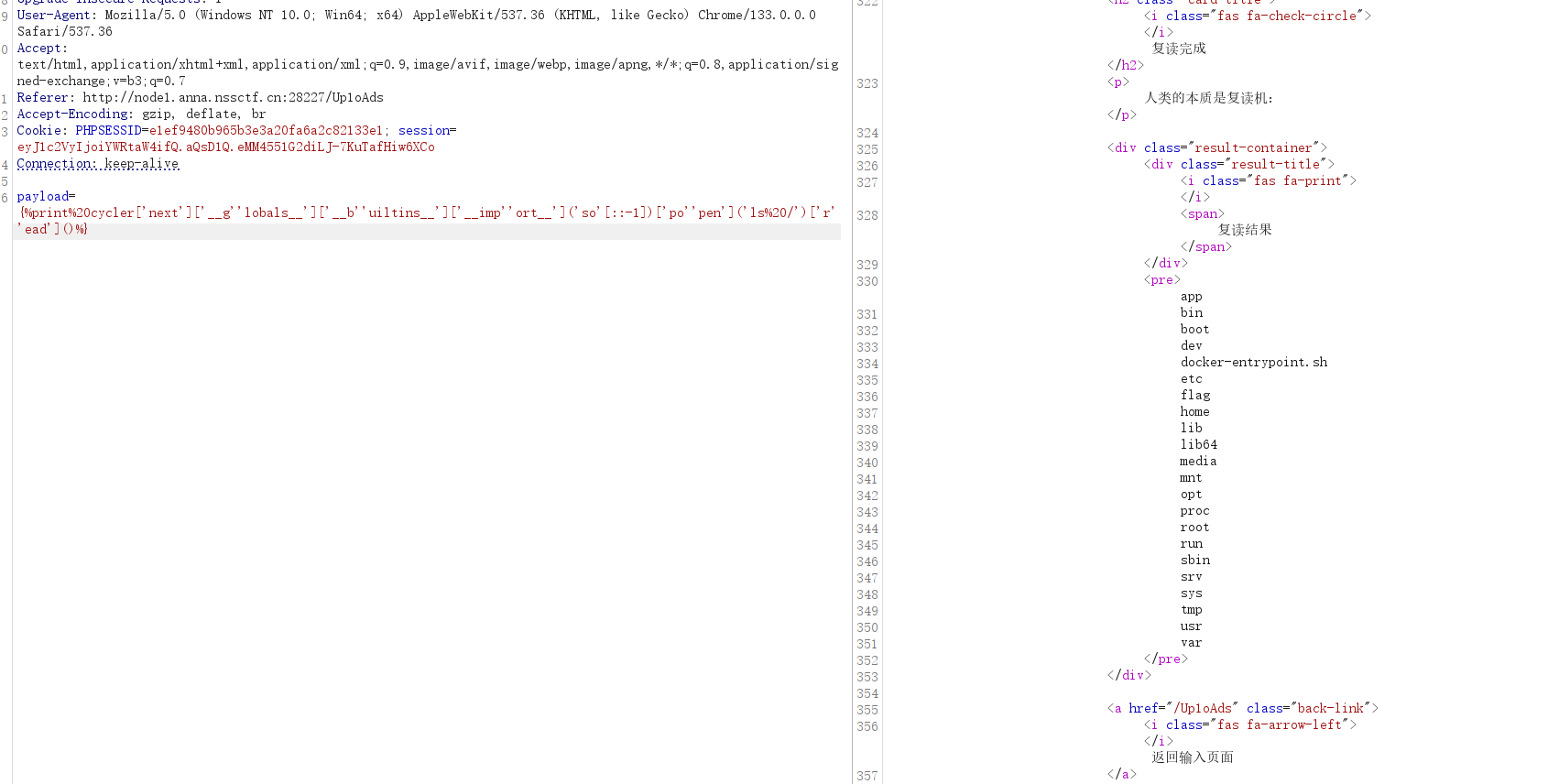Click the 'run' directory entry
The width and height of the screenshot is (1548, 784).
coord(1191,543)
